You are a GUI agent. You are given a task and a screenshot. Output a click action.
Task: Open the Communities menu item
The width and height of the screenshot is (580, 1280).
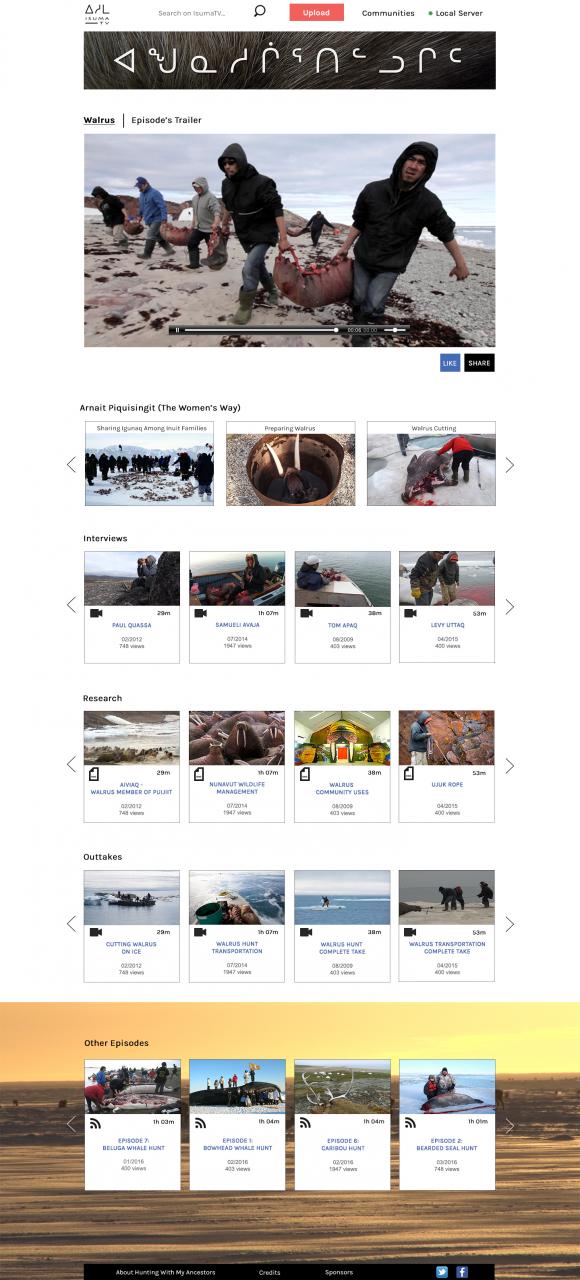(388, 13)
